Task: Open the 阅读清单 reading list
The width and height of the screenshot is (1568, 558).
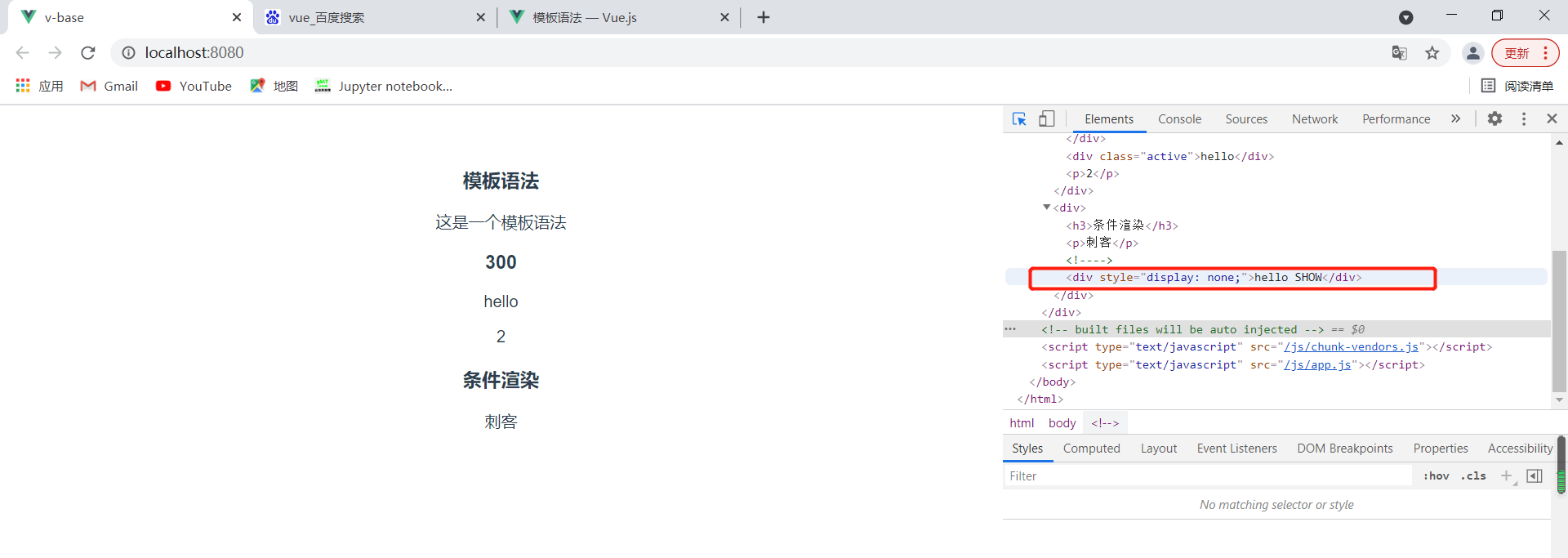Action: point(1517,86)
